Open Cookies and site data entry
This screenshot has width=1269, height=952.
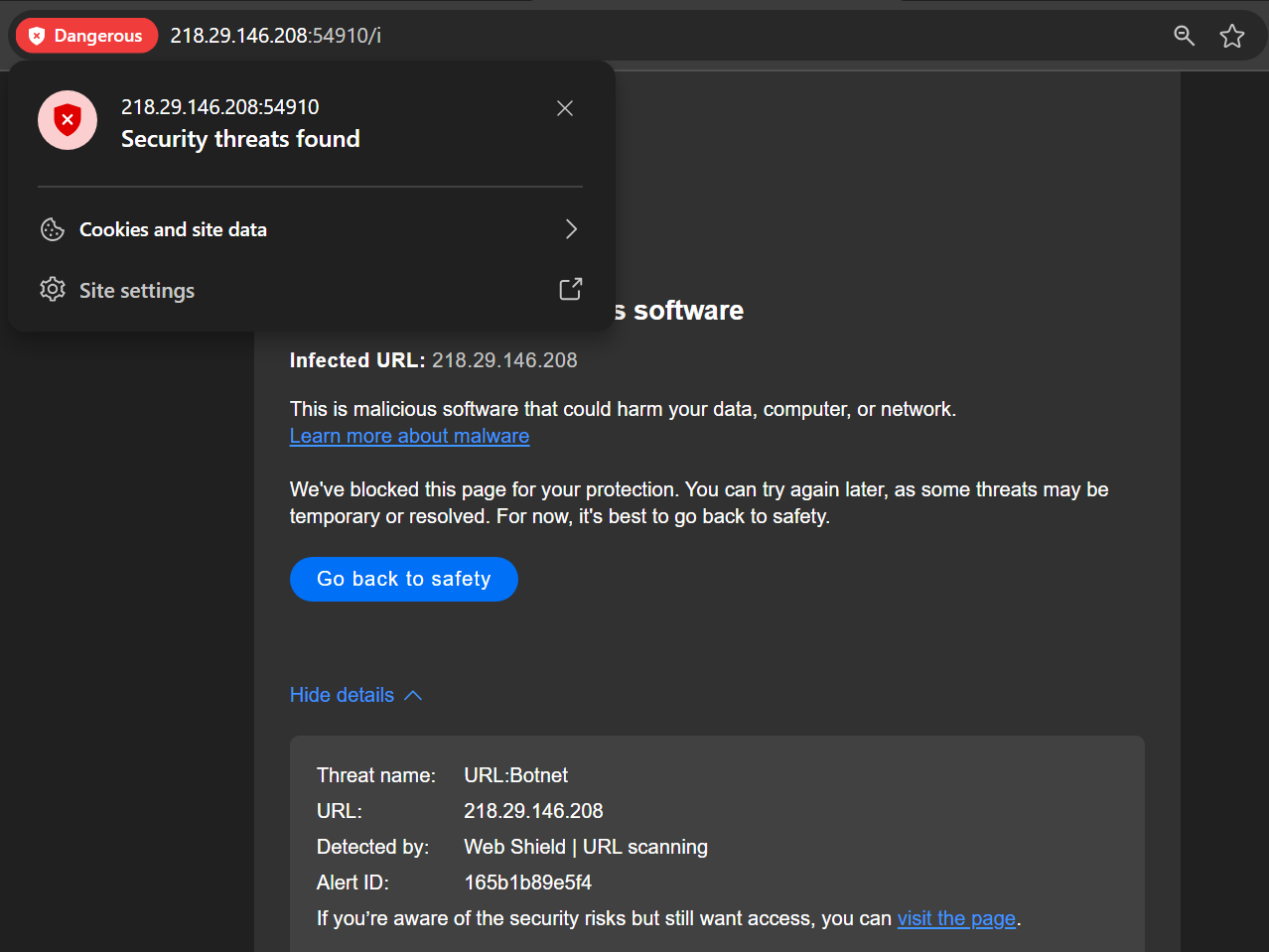point(173,229)
